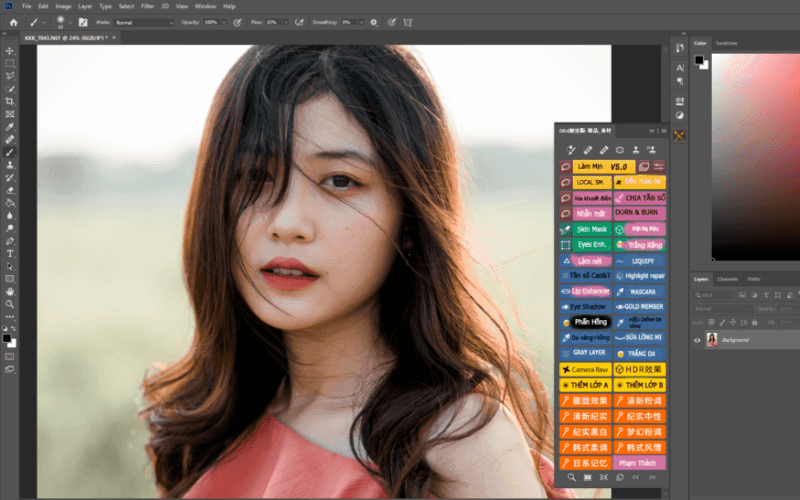Switch to the Paths tab
Screen dimensions: 800x500
(754, 279)
